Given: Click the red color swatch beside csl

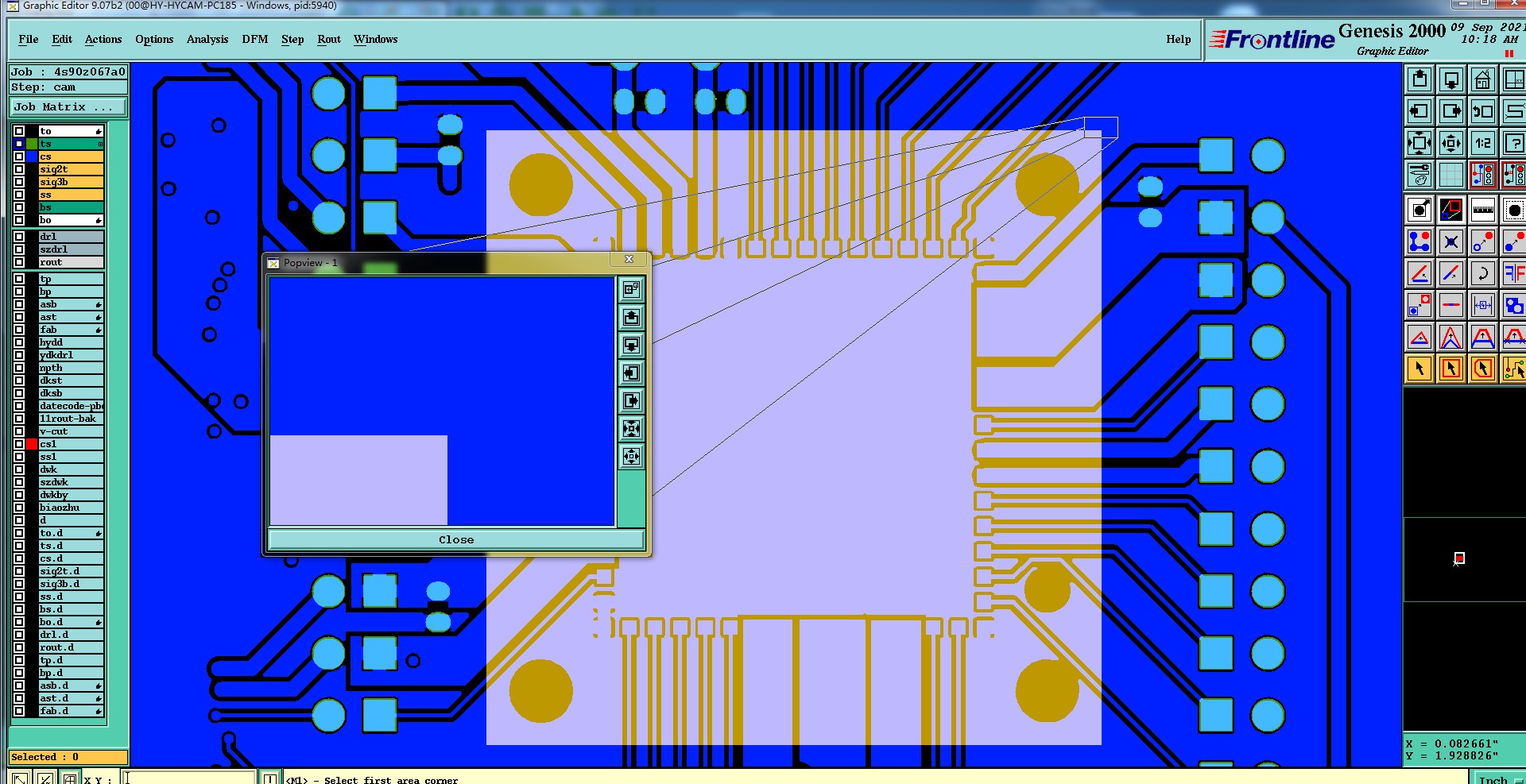Looking at the screenshot, I should coord(32,444).
